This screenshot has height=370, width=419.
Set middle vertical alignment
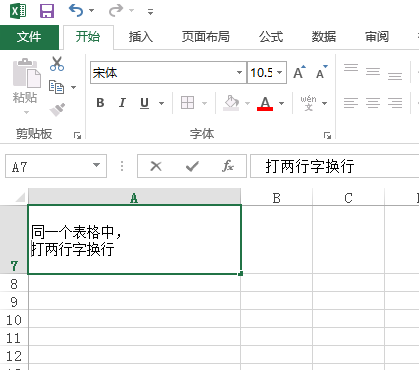373,71
